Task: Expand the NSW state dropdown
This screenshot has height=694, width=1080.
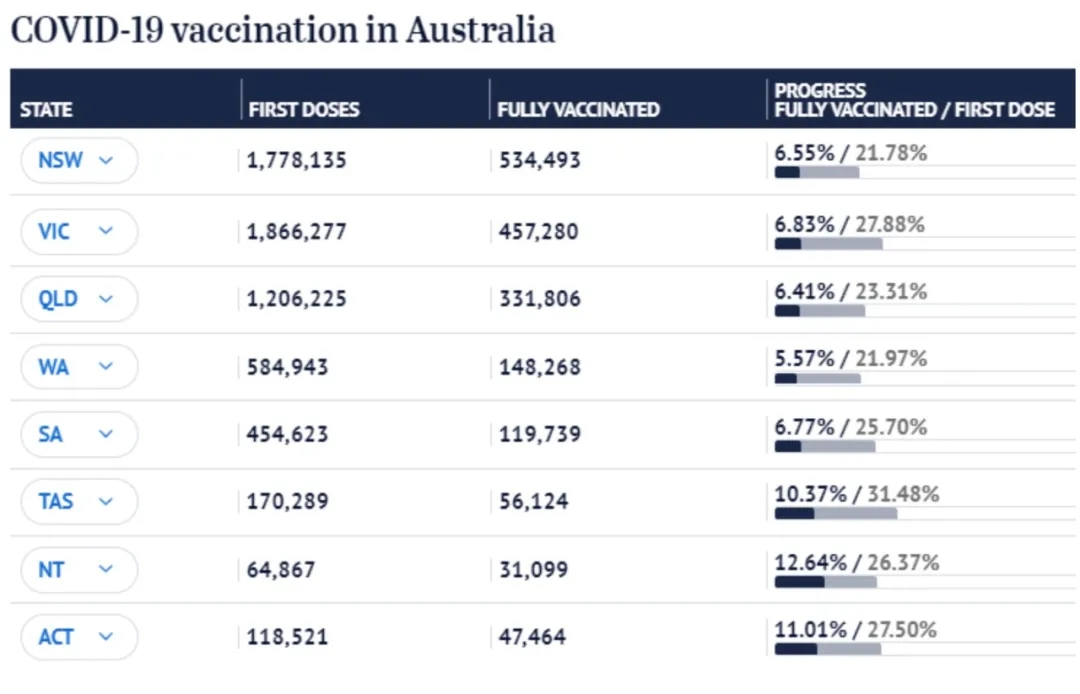Action: coord(79,160)
